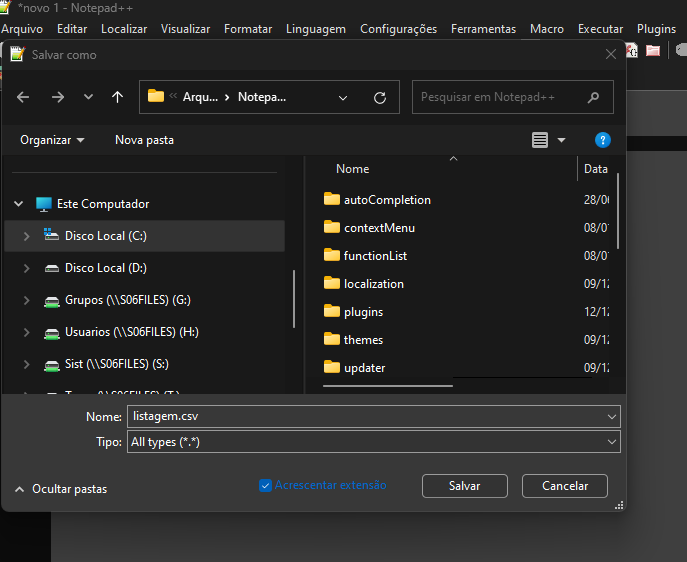The height and width of the screenshot is (562, 687).
Task: Select the updater folder icon
Action: tap(332, 368)
